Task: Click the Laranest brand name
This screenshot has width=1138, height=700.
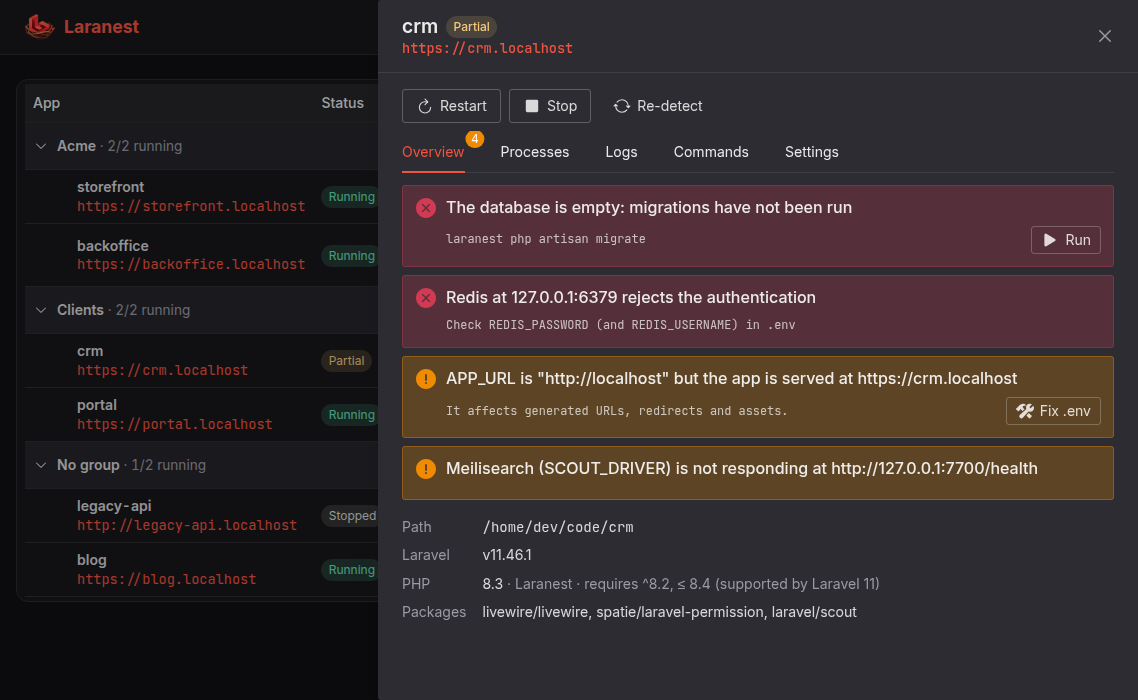Action: (102, 27)
